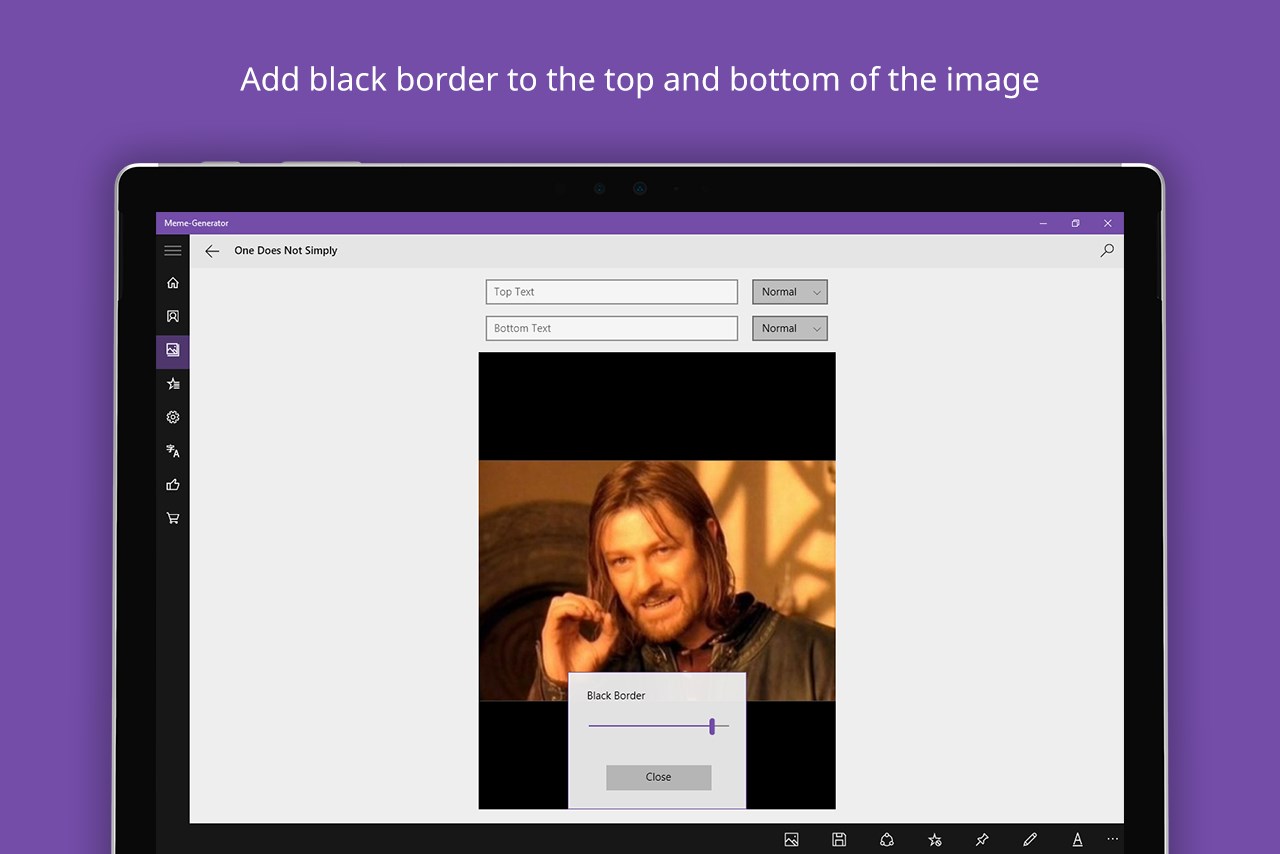Image resolution: width=1280 pixels, height=854 pixels.
Task: Open the favorites star in the sidebar
Action: click(x=172, y=384)
